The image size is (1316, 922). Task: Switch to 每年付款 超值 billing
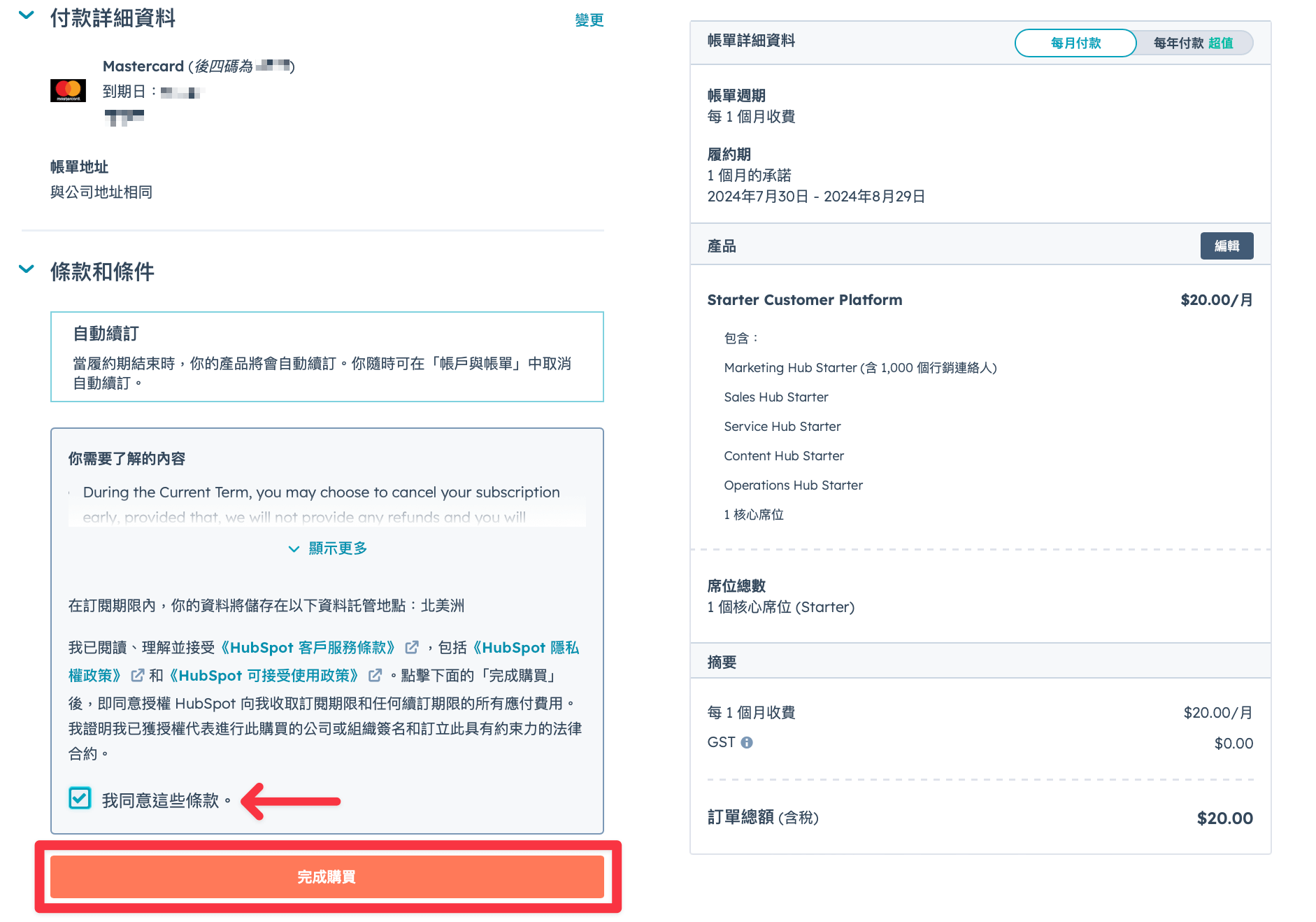coord(1193,43)
